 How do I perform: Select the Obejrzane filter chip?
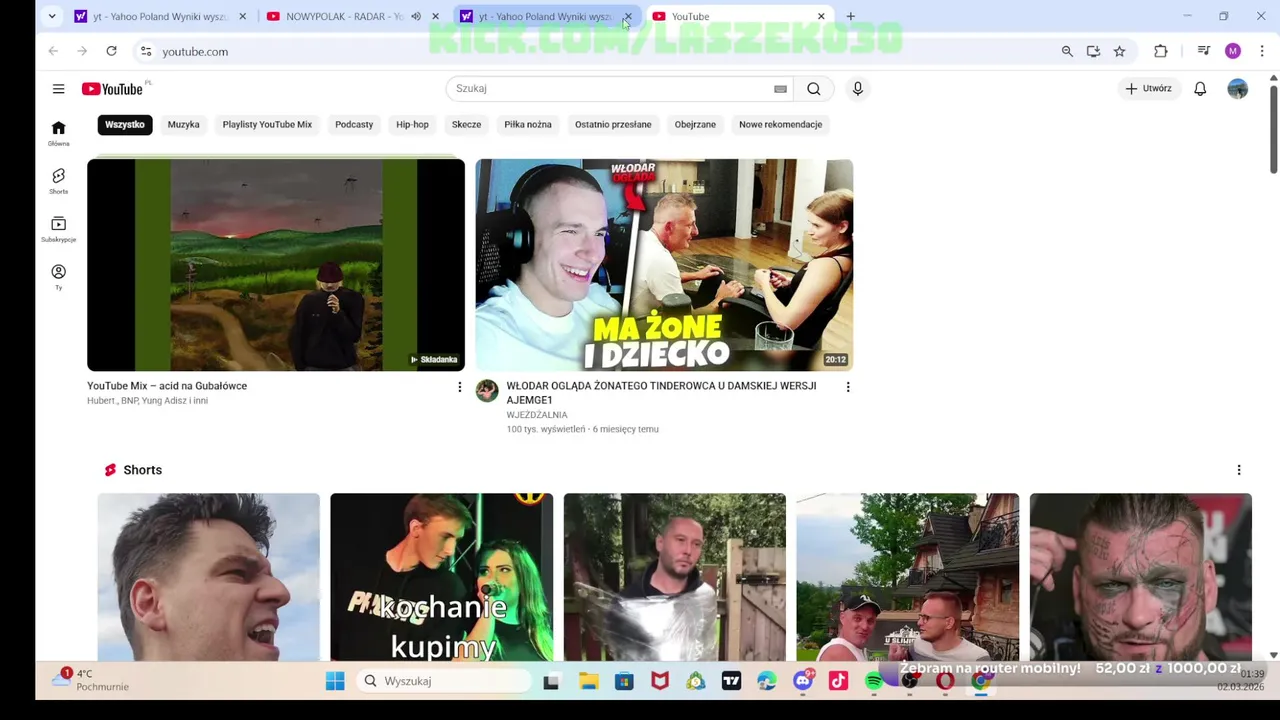click(x=695, y=125)
